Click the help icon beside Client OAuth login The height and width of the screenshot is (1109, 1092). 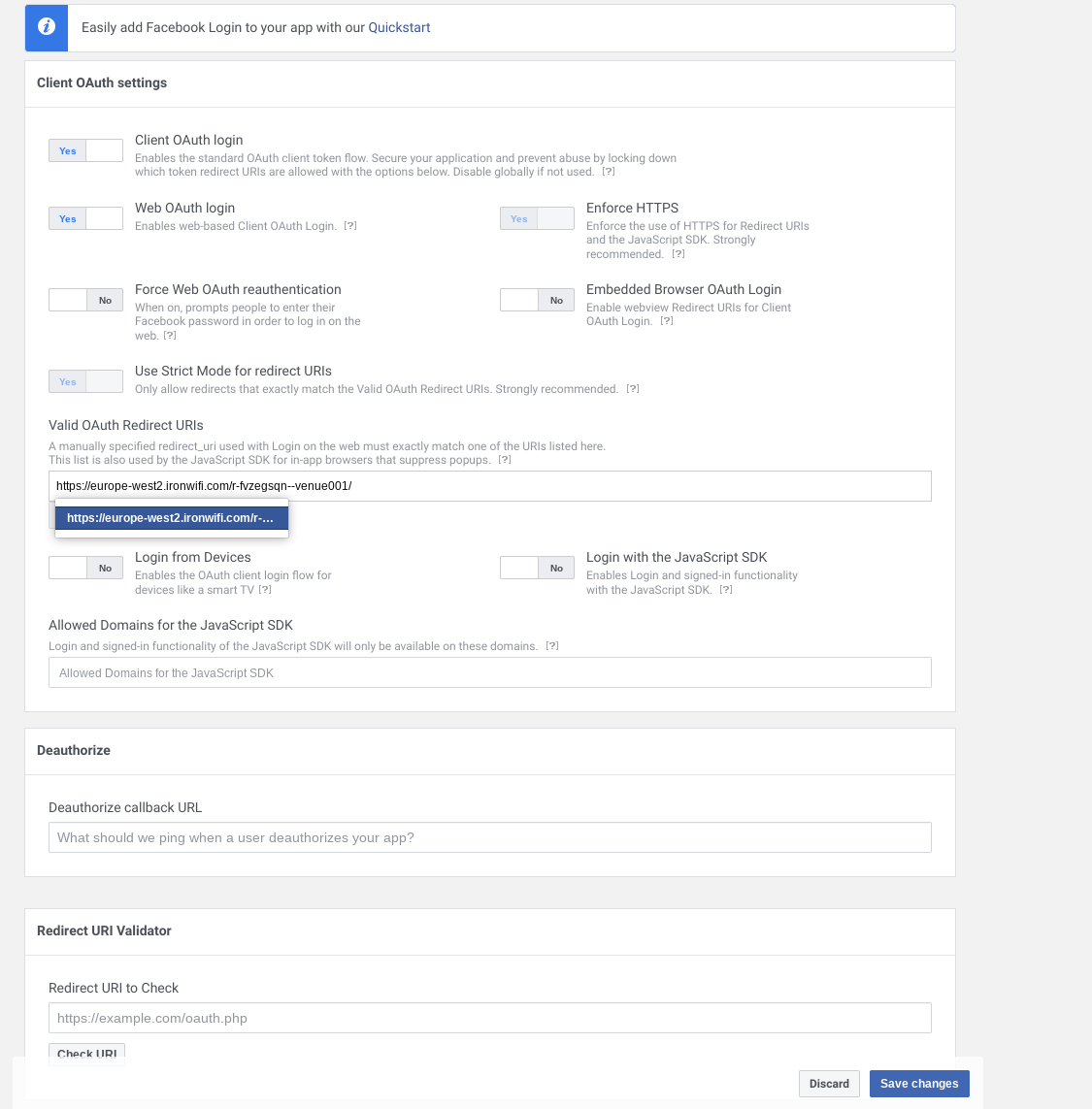click(x=607, y=172)
